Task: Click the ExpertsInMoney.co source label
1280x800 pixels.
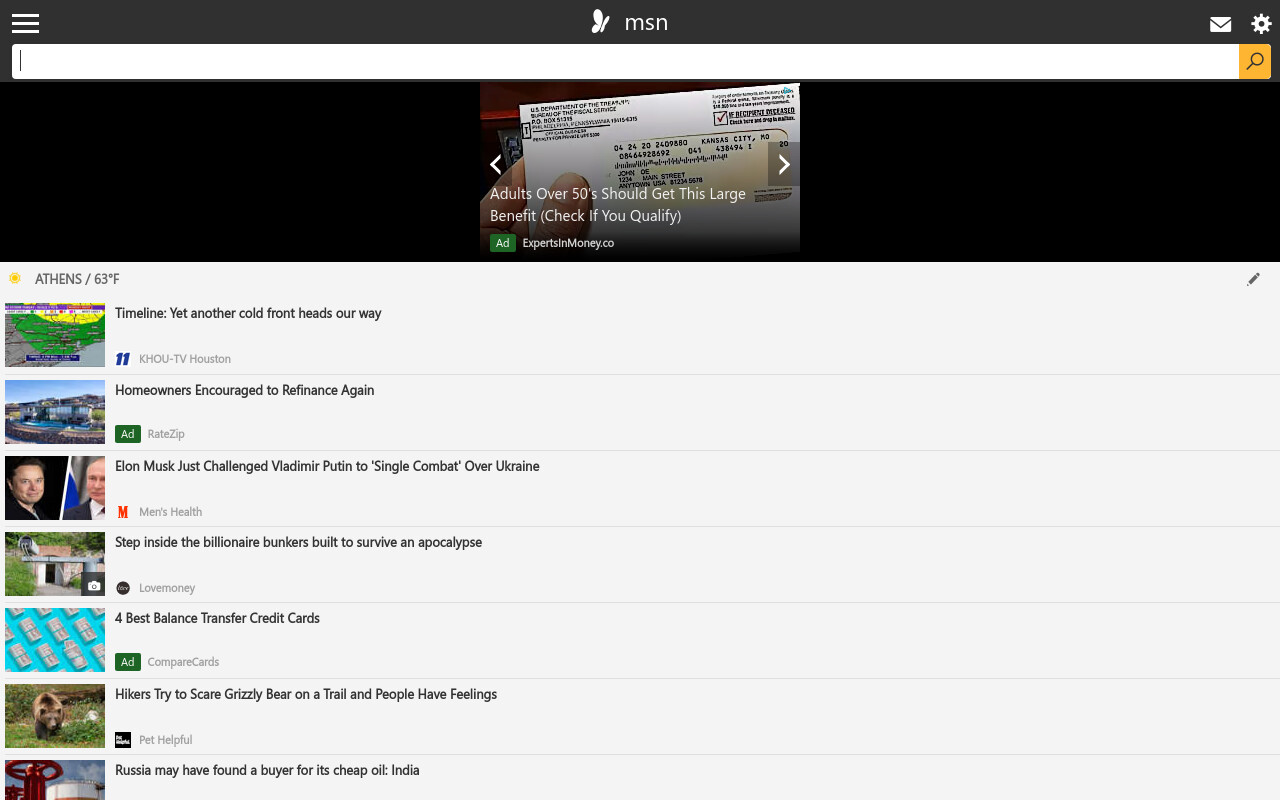Action: tap(568, 243)
